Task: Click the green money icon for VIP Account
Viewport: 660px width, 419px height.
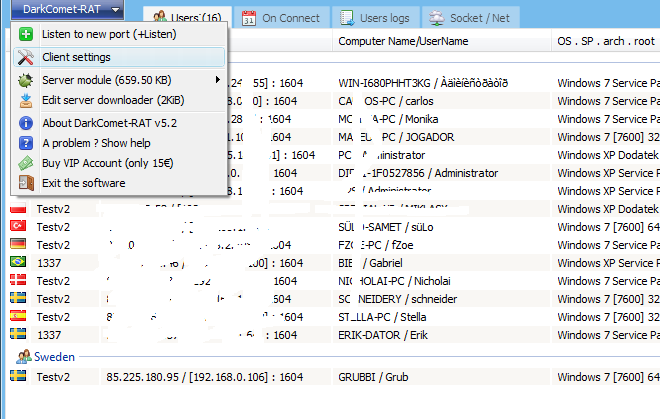Action: pos(26,163)
